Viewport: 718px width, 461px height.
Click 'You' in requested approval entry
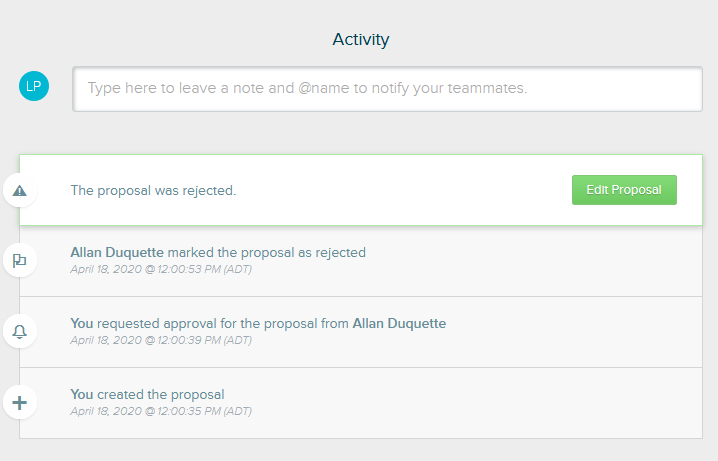(82, 323)
